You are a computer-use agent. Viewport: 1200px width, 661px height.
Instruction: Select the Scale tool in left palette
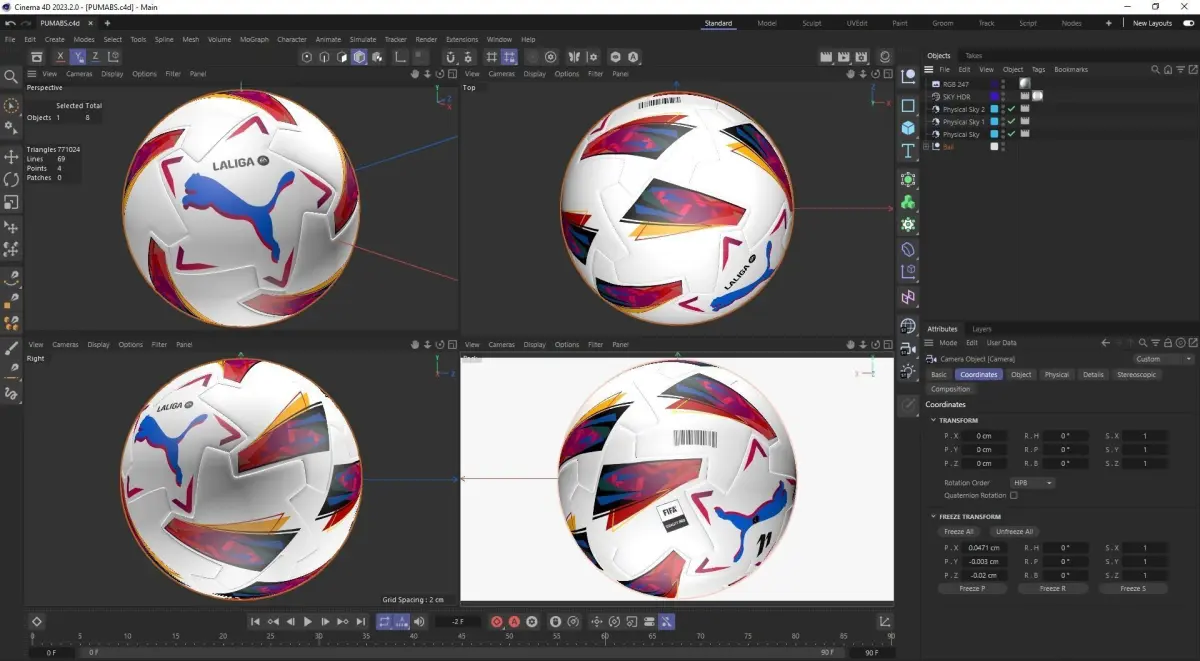pyautogui.click(x=11, y=203)
